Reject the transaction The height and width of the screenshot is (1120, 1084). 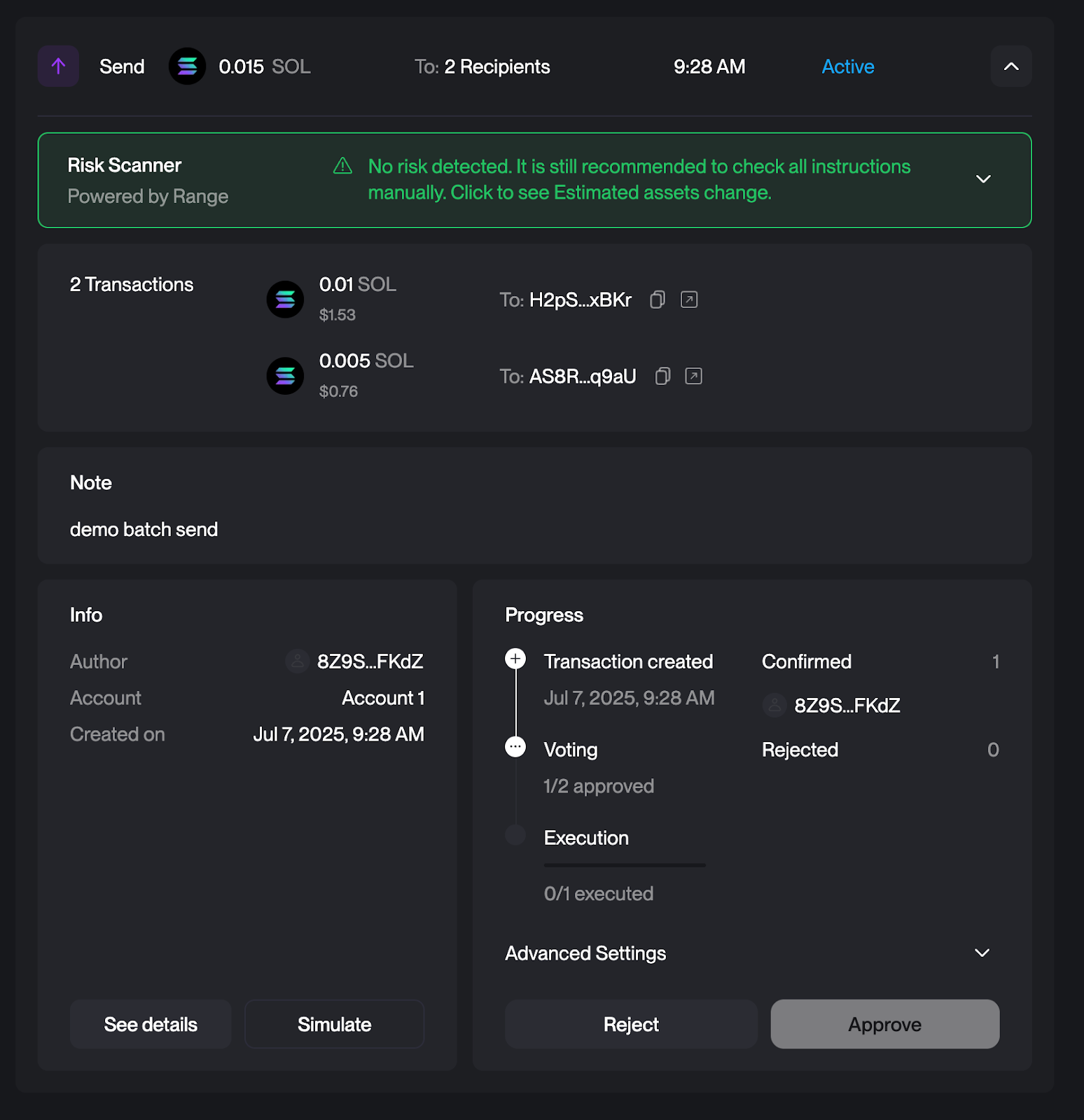point(631,1024)
